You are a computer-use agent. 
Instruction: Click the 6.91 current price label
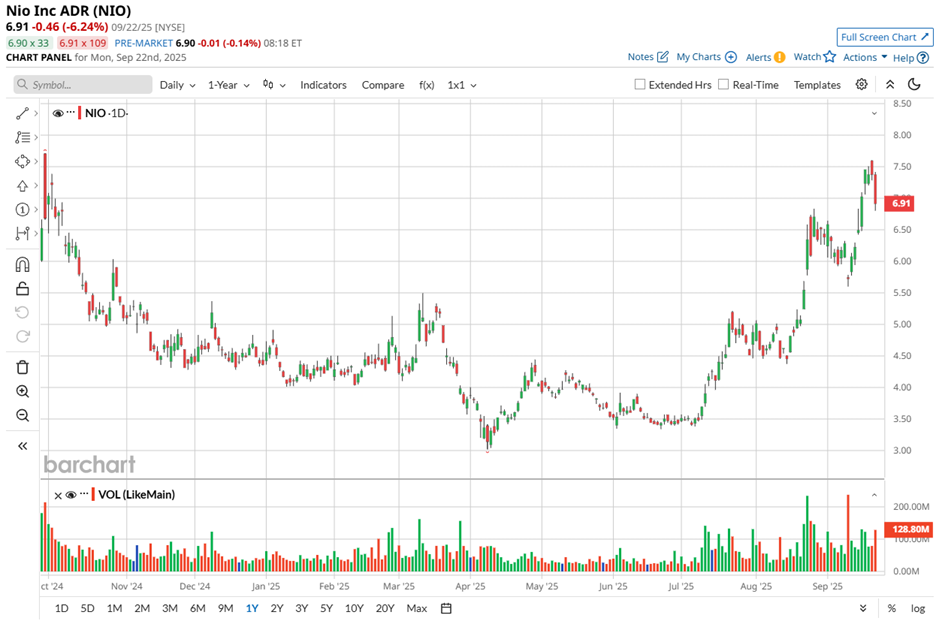pyautogui.click(x=901, y=204)
